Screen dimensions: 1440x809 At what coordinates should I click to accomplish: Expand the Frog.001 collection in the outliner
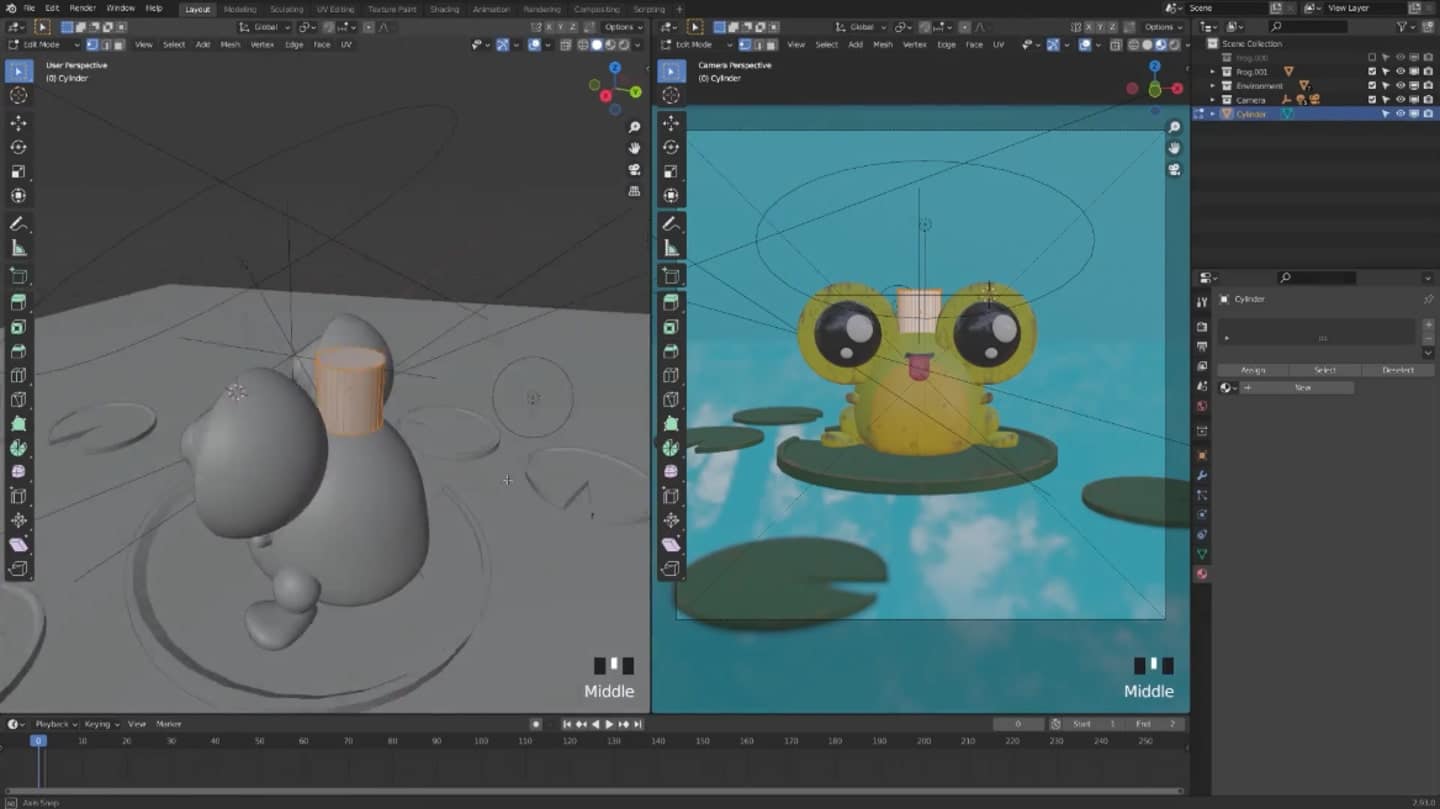[x=1212, y=71]
